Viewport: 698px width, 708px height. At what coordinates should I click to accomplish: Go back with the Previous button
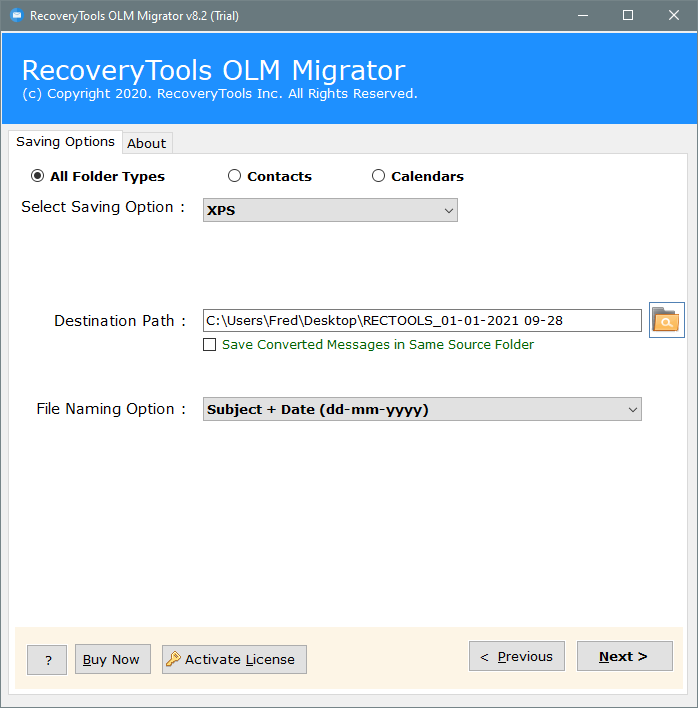pyautogui.click(x=517, y=656)
